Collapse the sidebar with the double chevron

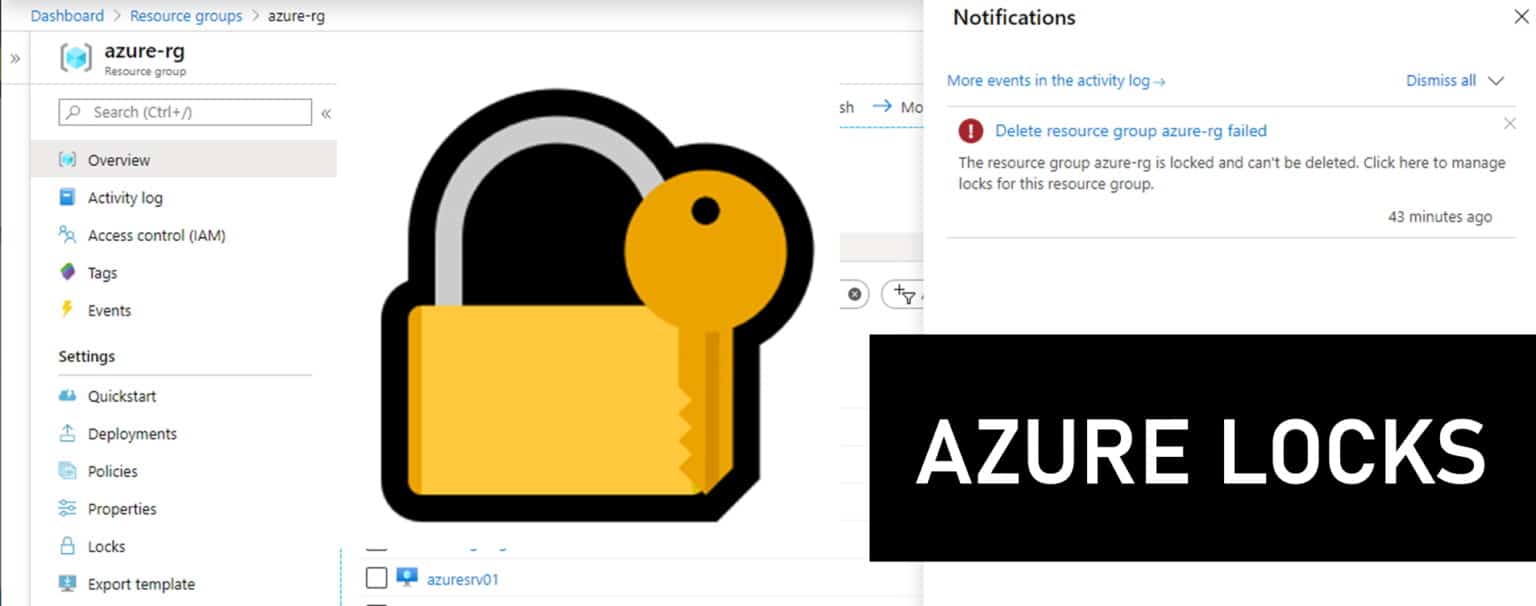[x=326, y=113]
